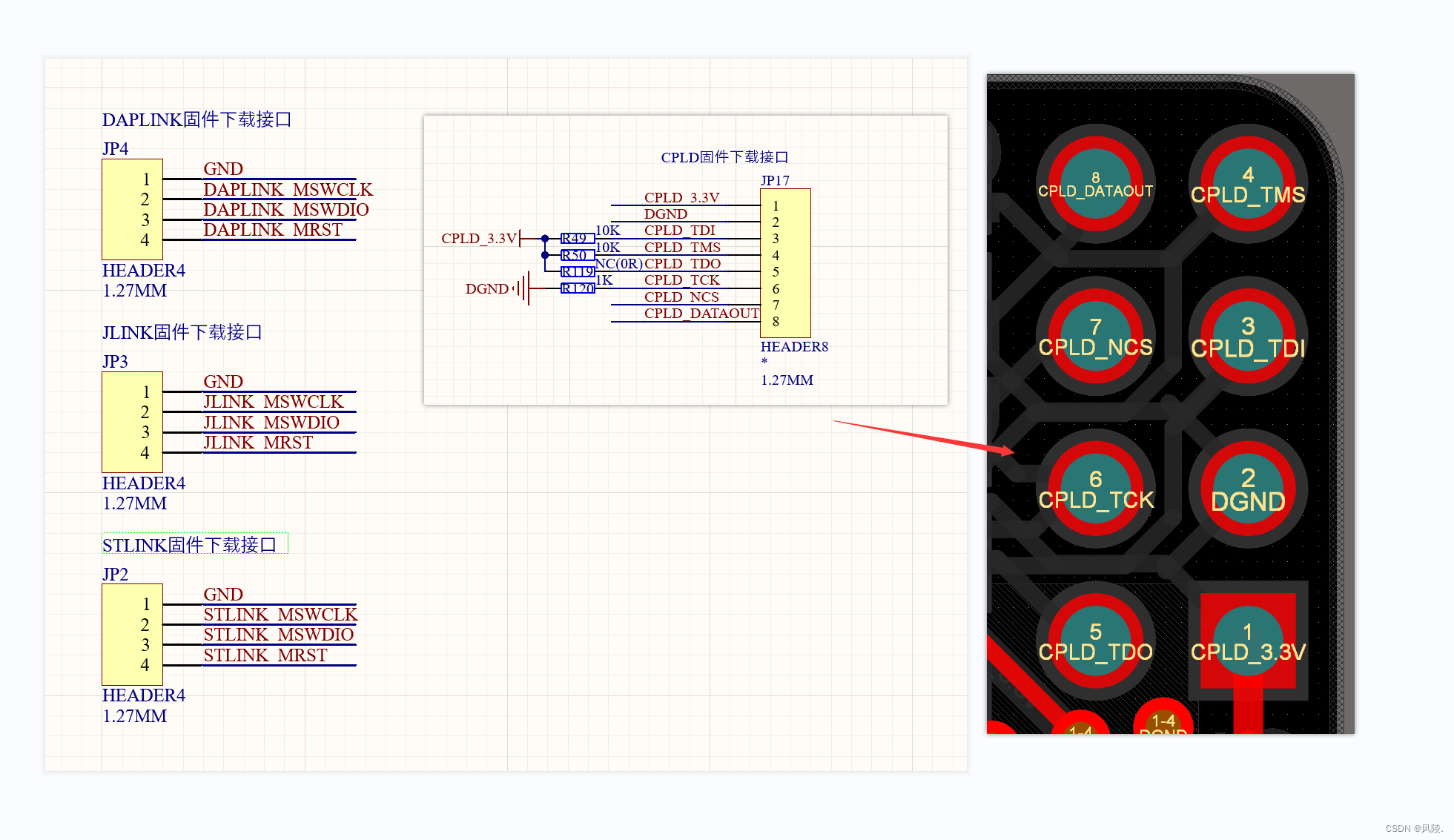Click the HEADER4 text under JP3

pyautogui.click(x=144, y=483)
